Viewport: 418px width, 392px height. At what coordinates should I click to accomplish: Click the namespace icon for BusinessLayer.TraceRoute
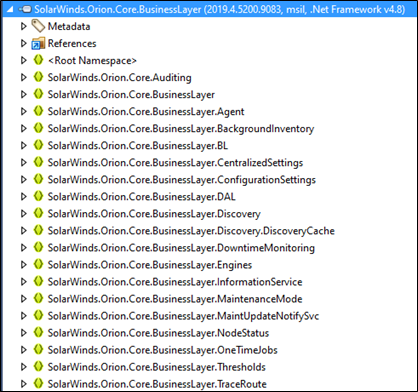click(38, 383)
